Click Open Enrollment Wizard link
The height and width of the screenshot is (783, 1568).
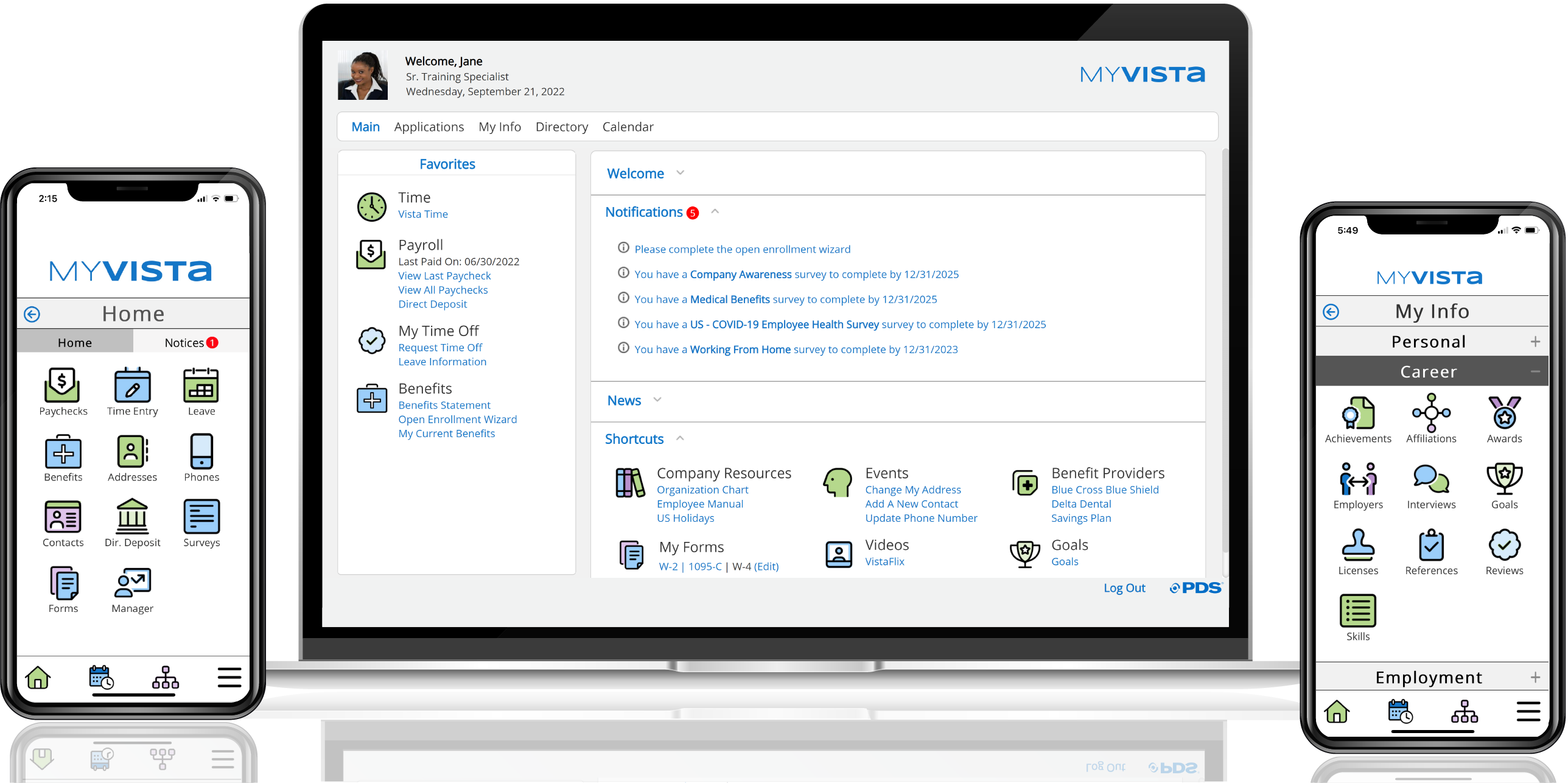(x=455, y=419)
